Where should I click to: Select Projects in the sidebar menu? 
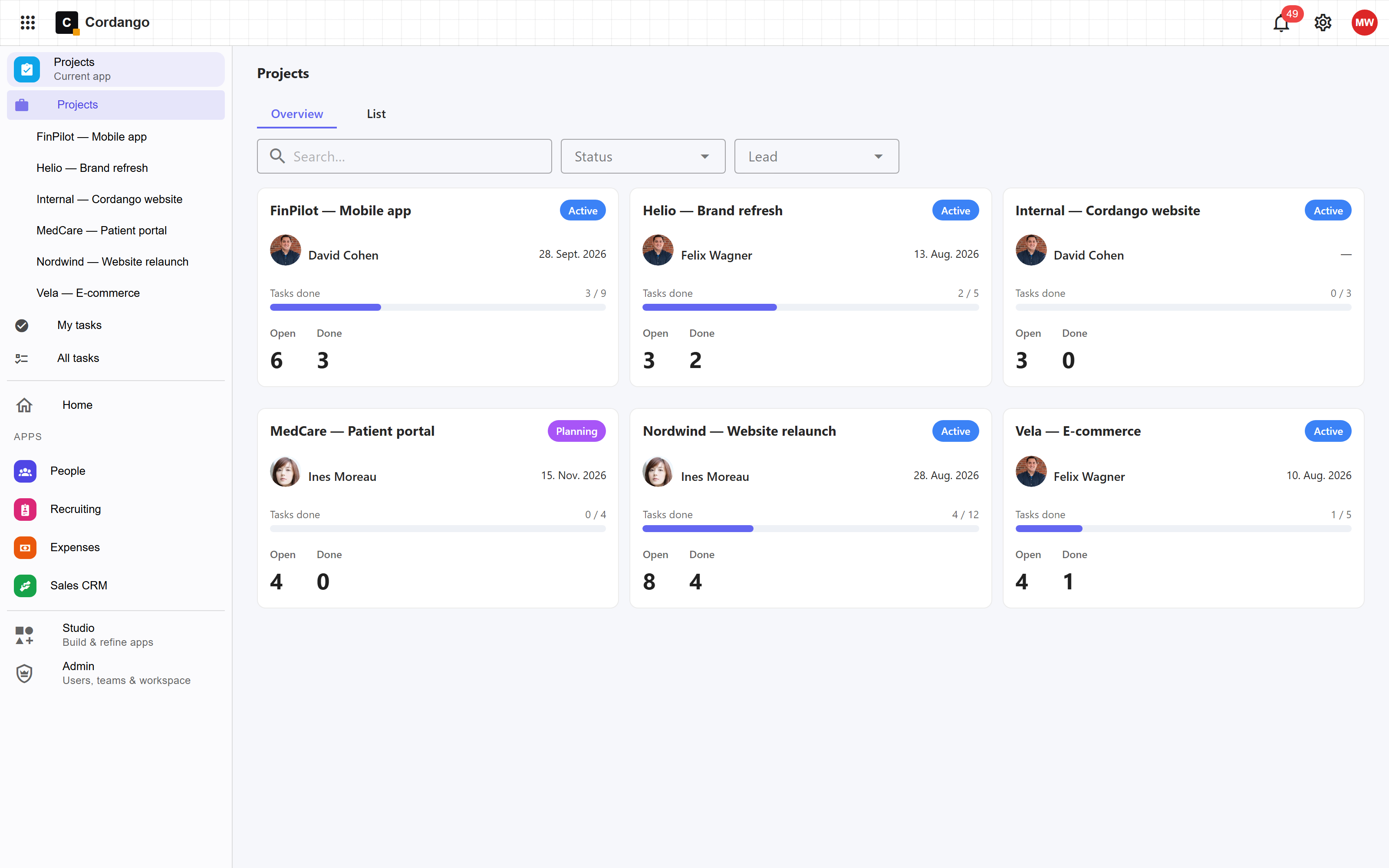tap(116, 105)
